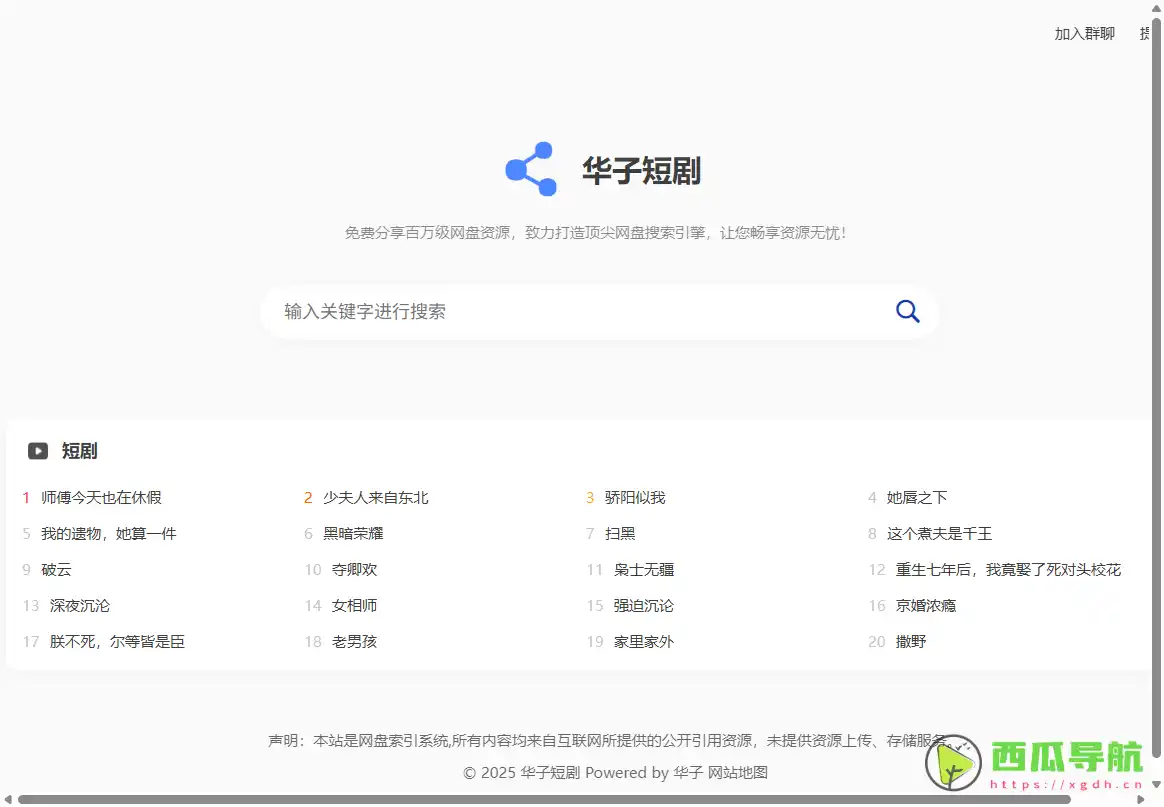Open drama "她唇之下"
The image size is (1164, 807).
pyautogui.click(x=914, y=497)
